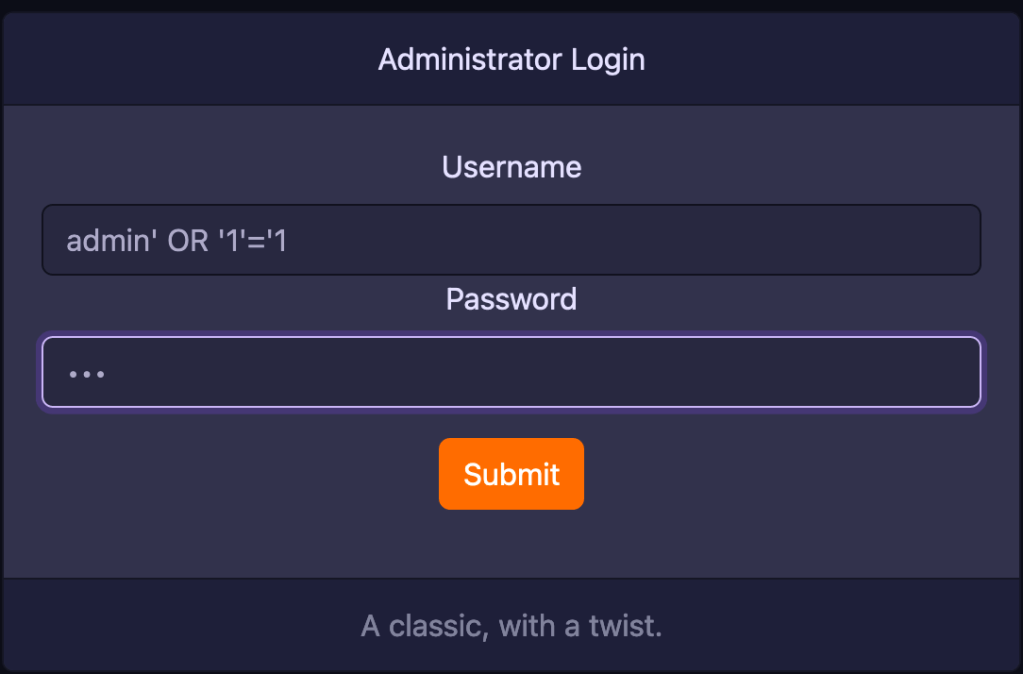Click the Username label text
1023x674 pixels.
coord(511,167)
